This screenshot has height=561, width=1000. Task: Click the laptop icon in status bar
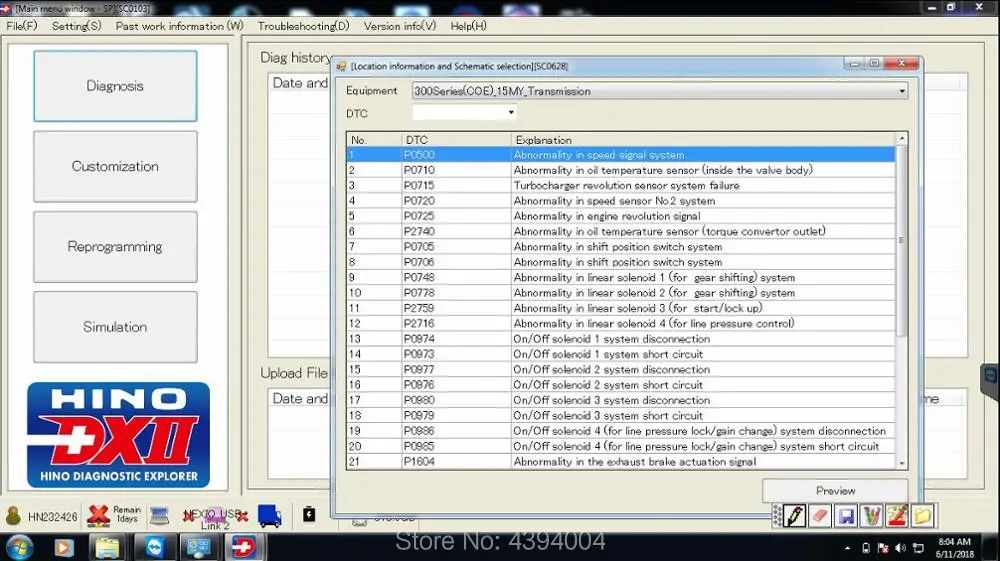point(159,515)
